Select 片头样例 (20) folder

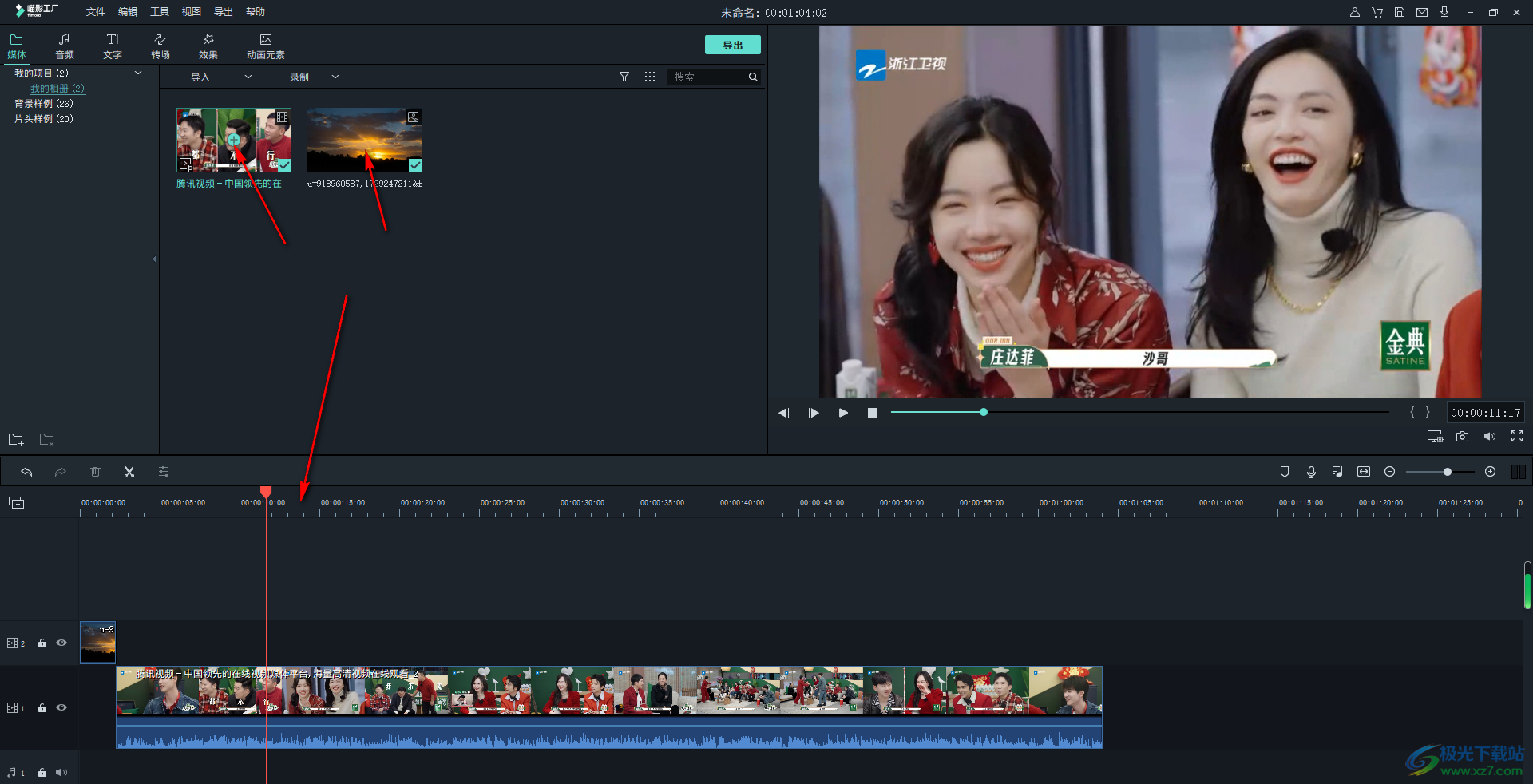click(x=44, y=118)
